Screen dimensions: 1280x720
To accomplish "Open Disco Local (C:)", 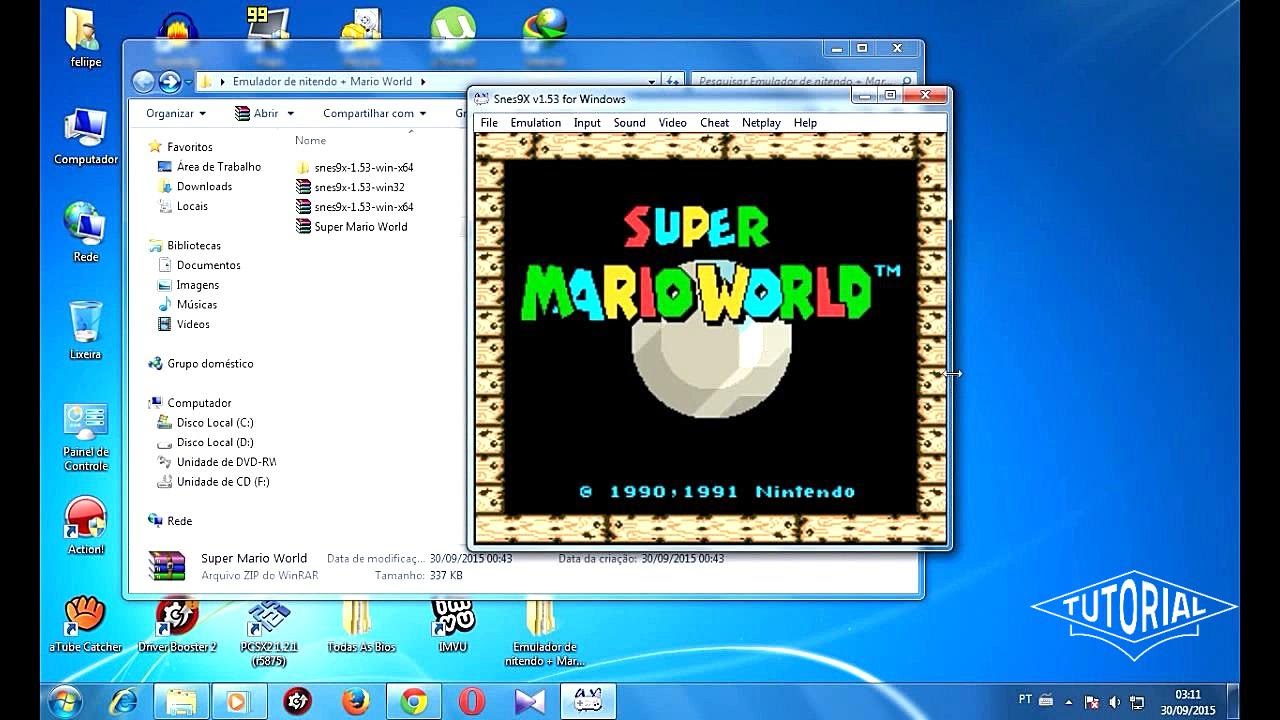I will (206, 423).
